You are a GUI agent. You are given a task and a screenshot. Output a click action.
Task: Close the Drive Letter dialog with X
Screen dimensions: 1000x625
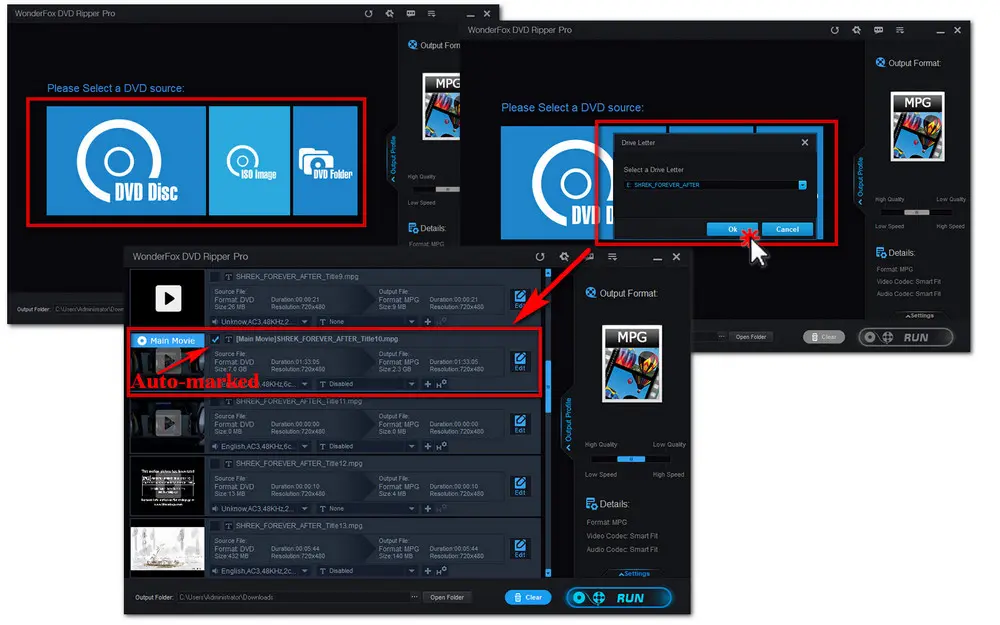coord(805,143)
